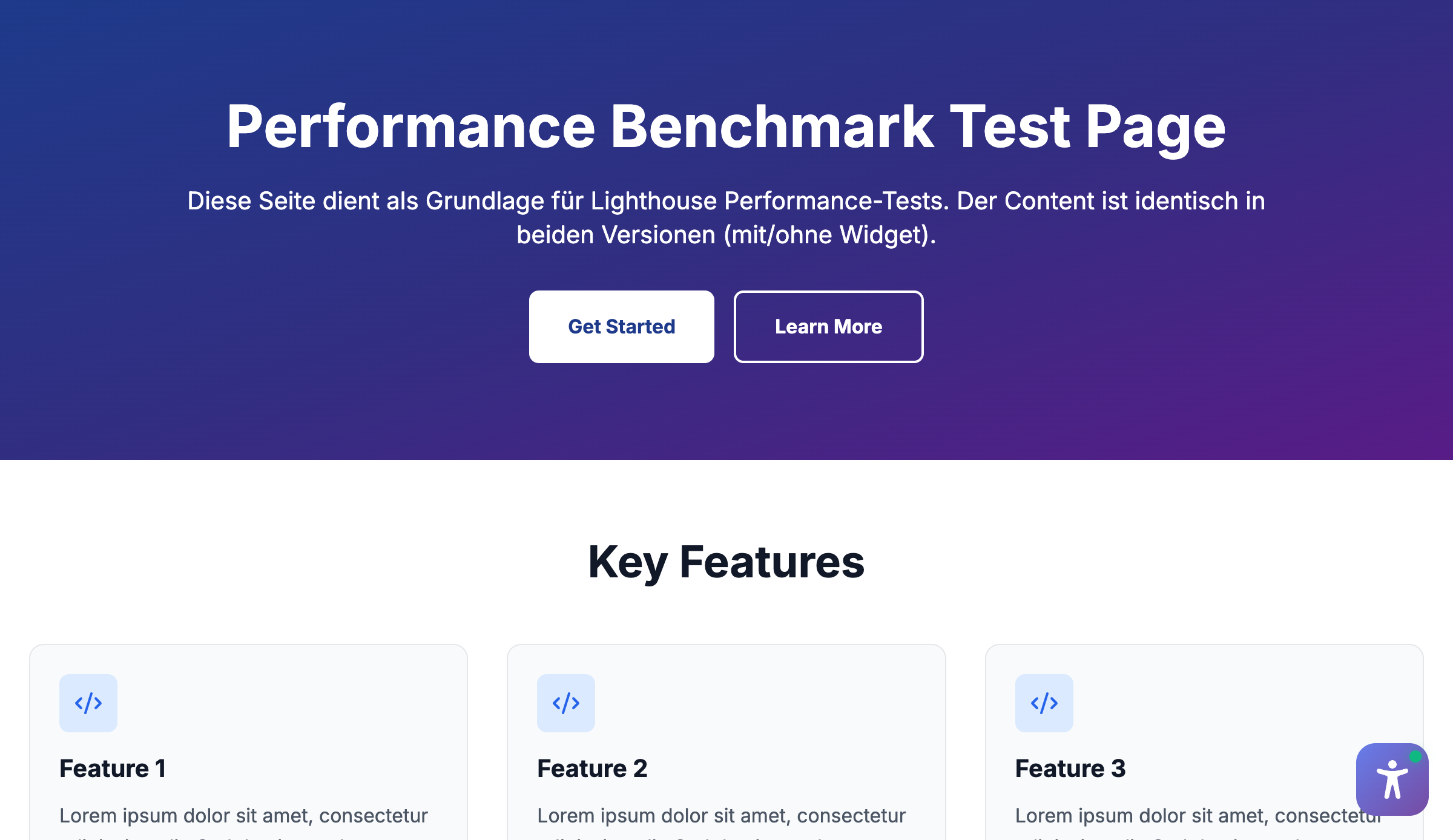The height and width of the screenshot is (840, 1453).
Task: Click the Feature 1 heading
Action: click(113, 769)
